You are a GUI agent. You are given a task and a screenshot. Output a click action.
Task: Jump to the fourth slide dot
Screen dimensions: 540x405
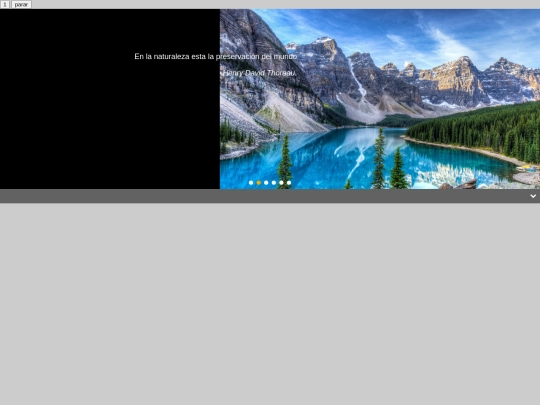pyautogui.click(x=274, y=183)
